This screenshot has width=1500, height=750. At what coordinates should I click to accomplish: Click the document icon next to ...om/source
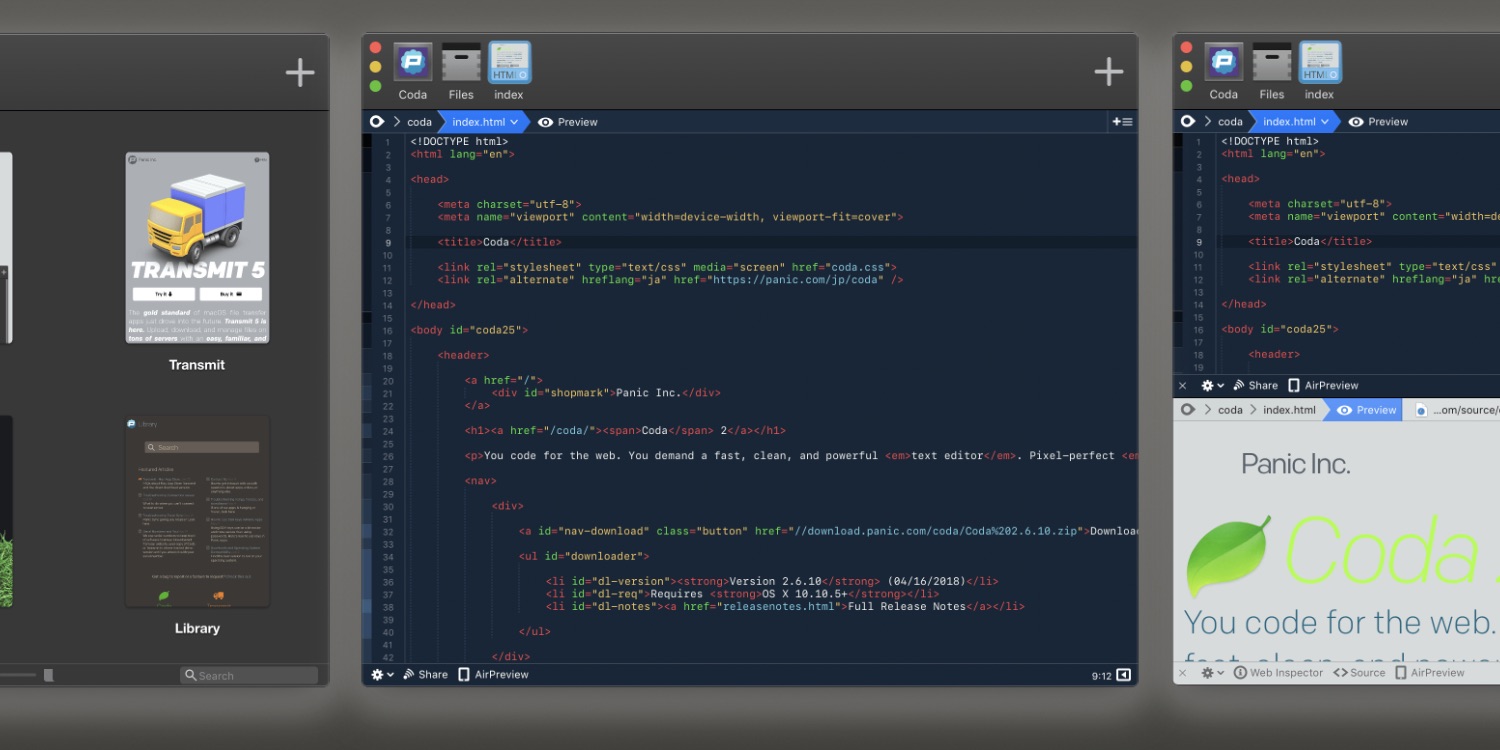click(1421, 410)
